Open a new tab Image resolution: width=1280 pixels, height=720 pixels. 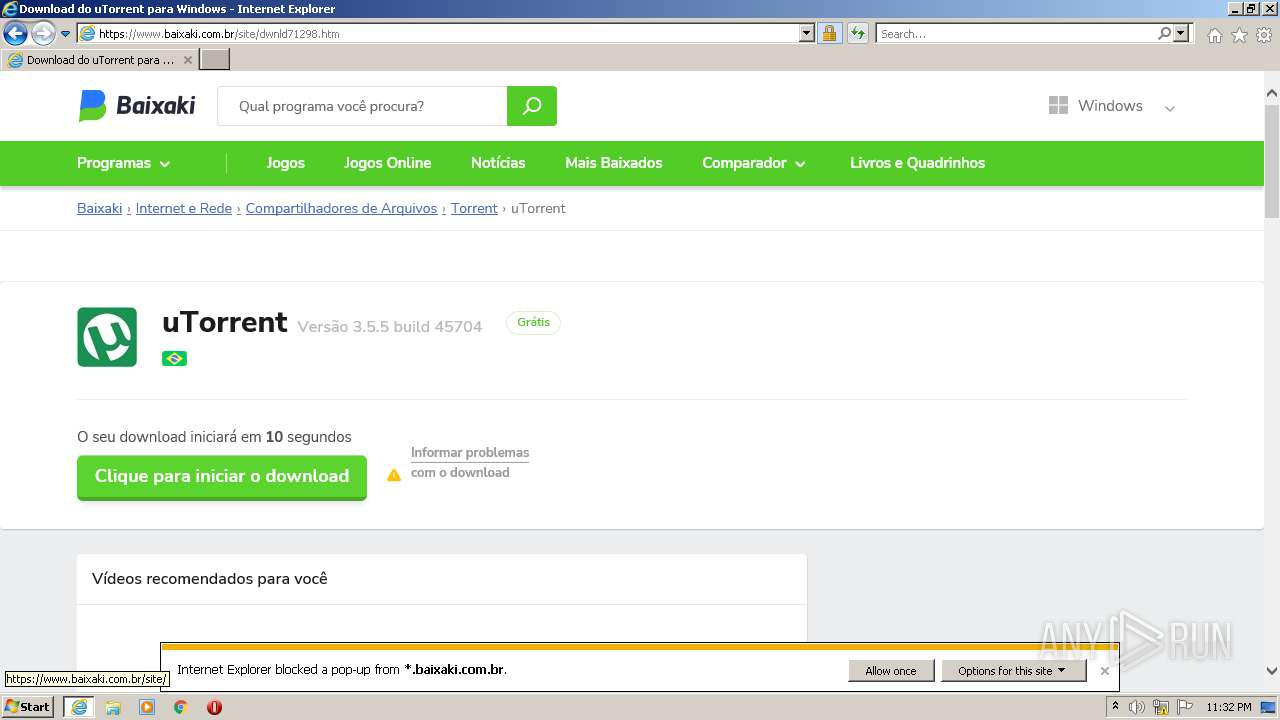pyautogui.click(x=215, y=60)
